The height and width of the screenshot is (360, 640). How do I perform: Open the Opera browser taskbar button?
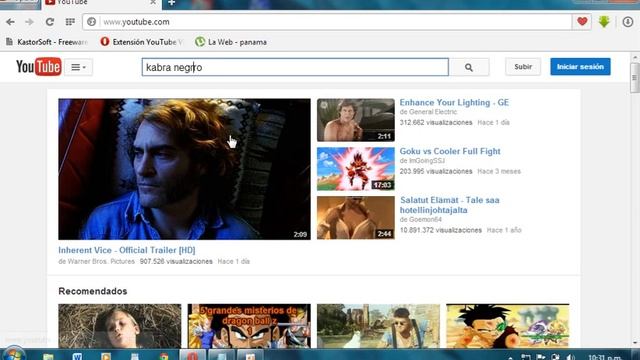tap(193, 356)
